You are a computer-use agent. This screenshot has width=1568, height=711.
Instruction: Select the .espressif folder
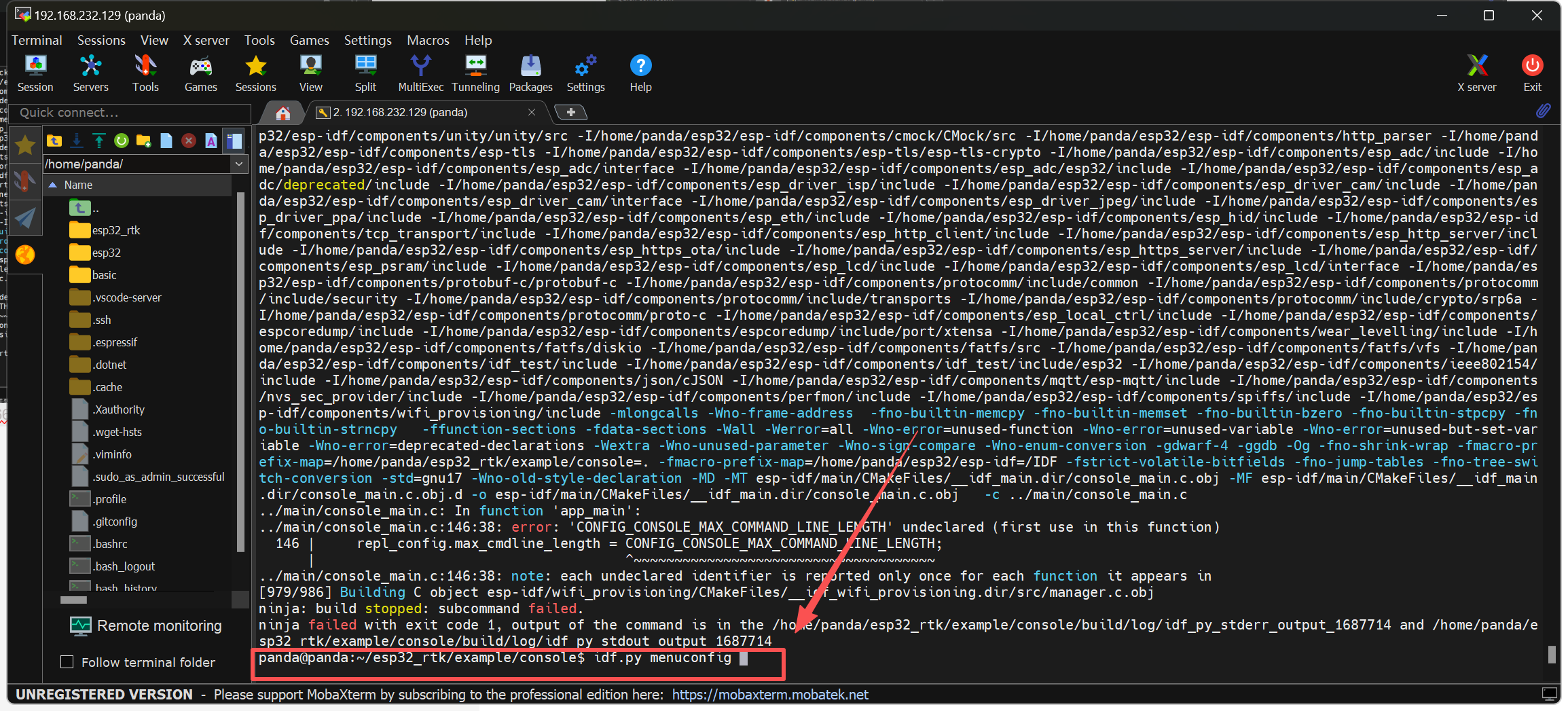[x=103, y=342]
